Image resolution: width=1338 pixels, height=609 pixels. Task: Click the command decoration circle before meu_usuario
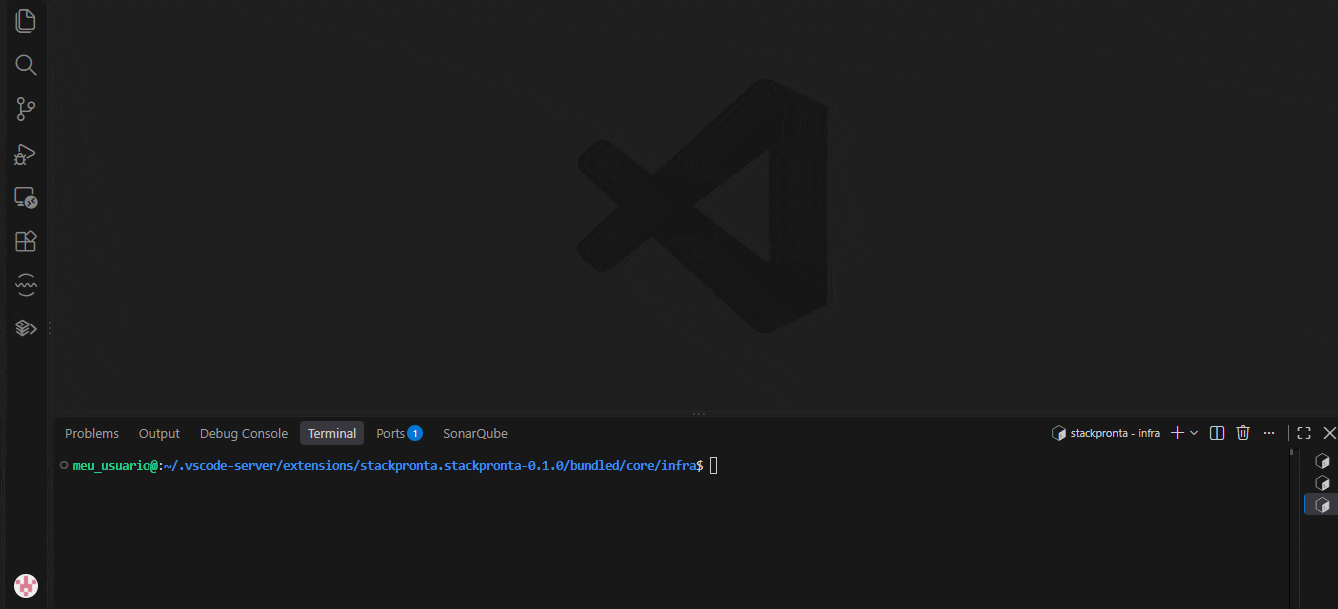[x=64, y=465]
